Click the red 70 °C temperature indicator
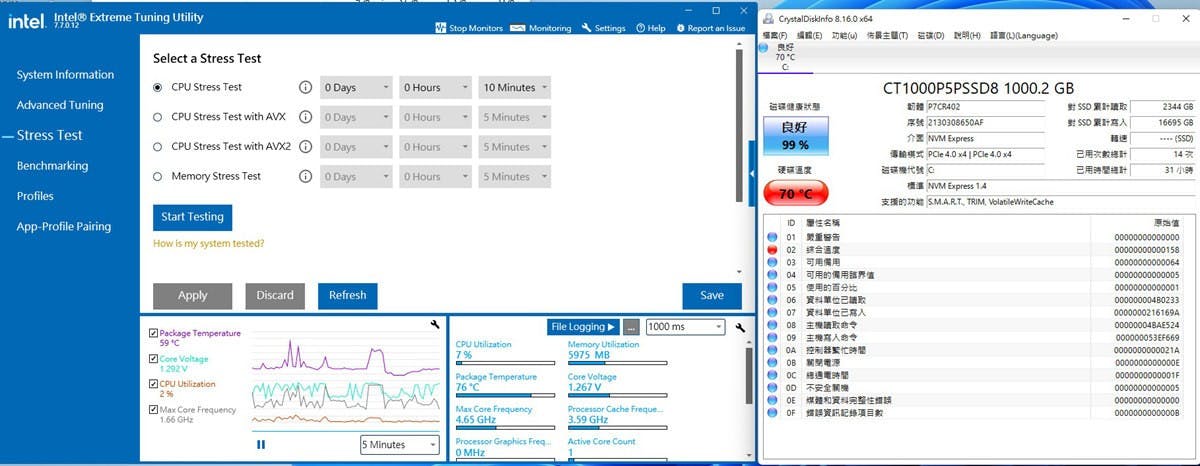Screen dimensions: 1200x466 (795, 192)
